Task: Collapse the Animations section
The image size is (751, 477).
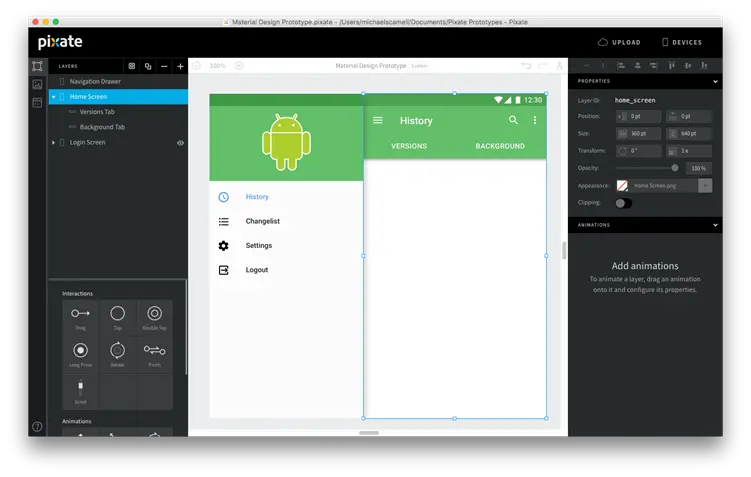Action: pos(715,225)
